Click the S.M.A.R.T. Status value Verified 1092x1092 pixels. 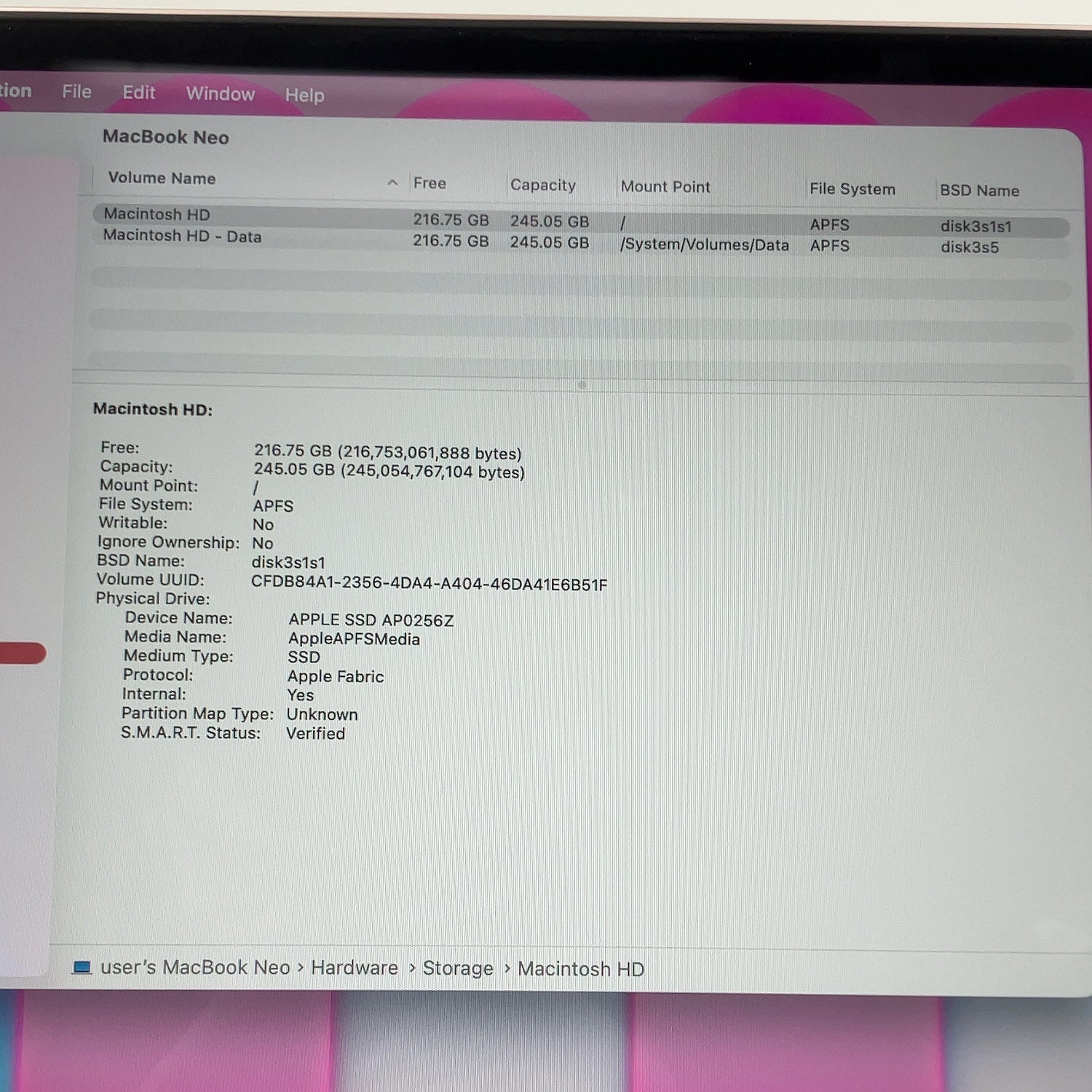(315, 733)
